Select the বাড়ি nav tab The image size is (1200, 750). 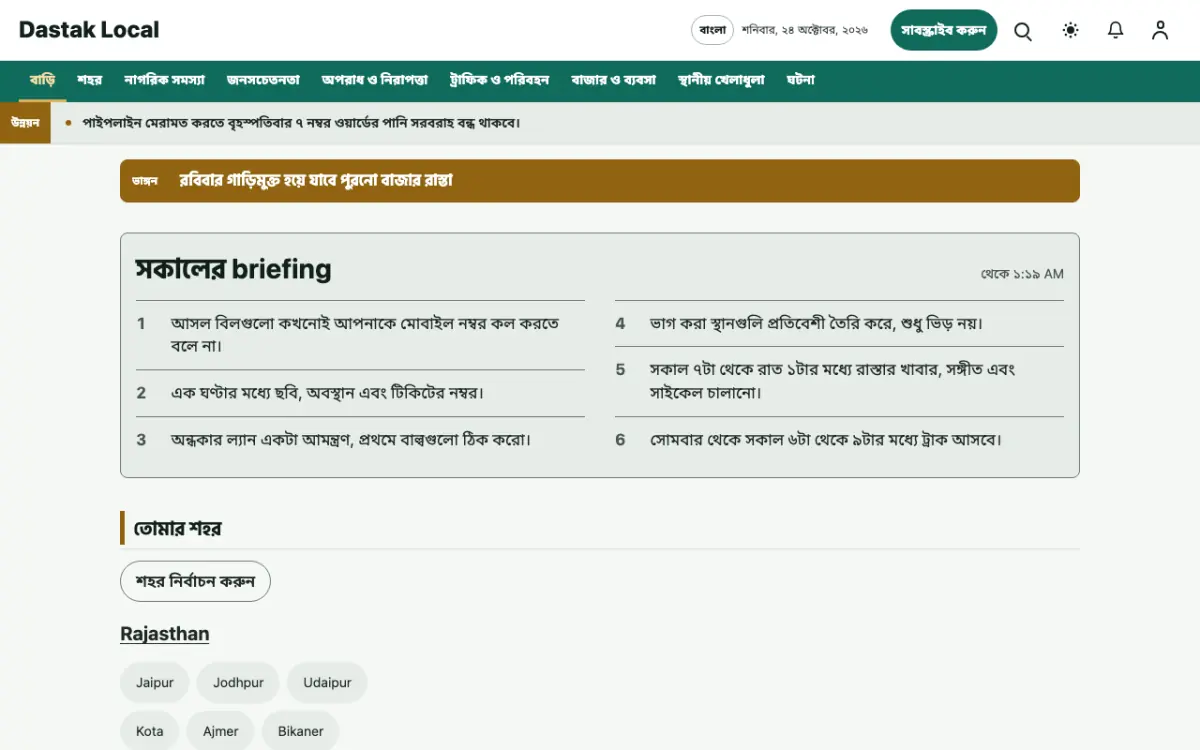coord(43,80)
